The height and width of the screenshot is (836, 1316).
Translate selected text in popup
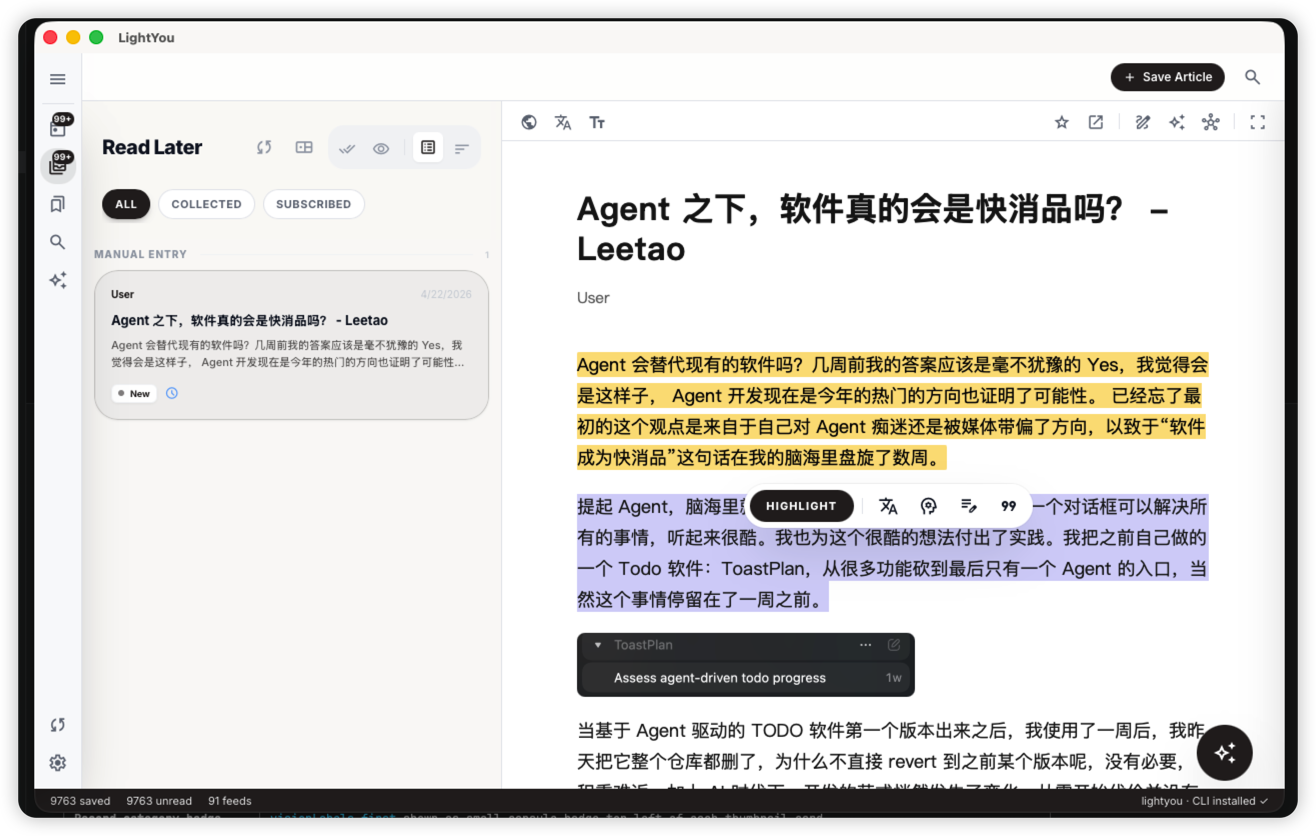[x=888, y=506]
